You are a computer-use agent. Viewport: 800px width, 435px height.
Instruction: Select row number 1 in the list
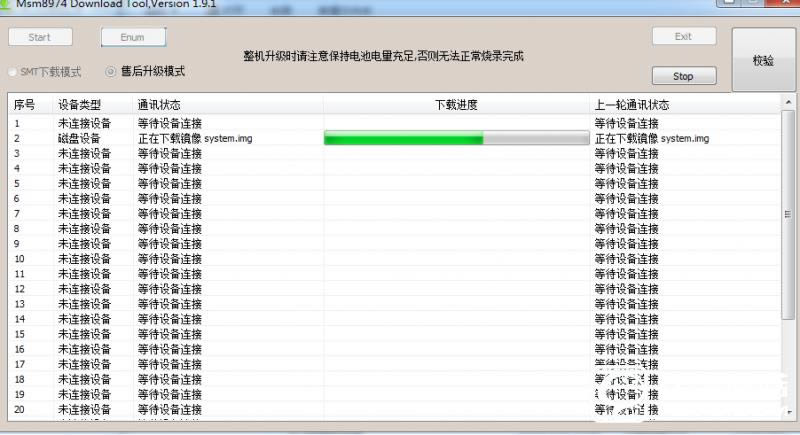(x=17, y=123)
